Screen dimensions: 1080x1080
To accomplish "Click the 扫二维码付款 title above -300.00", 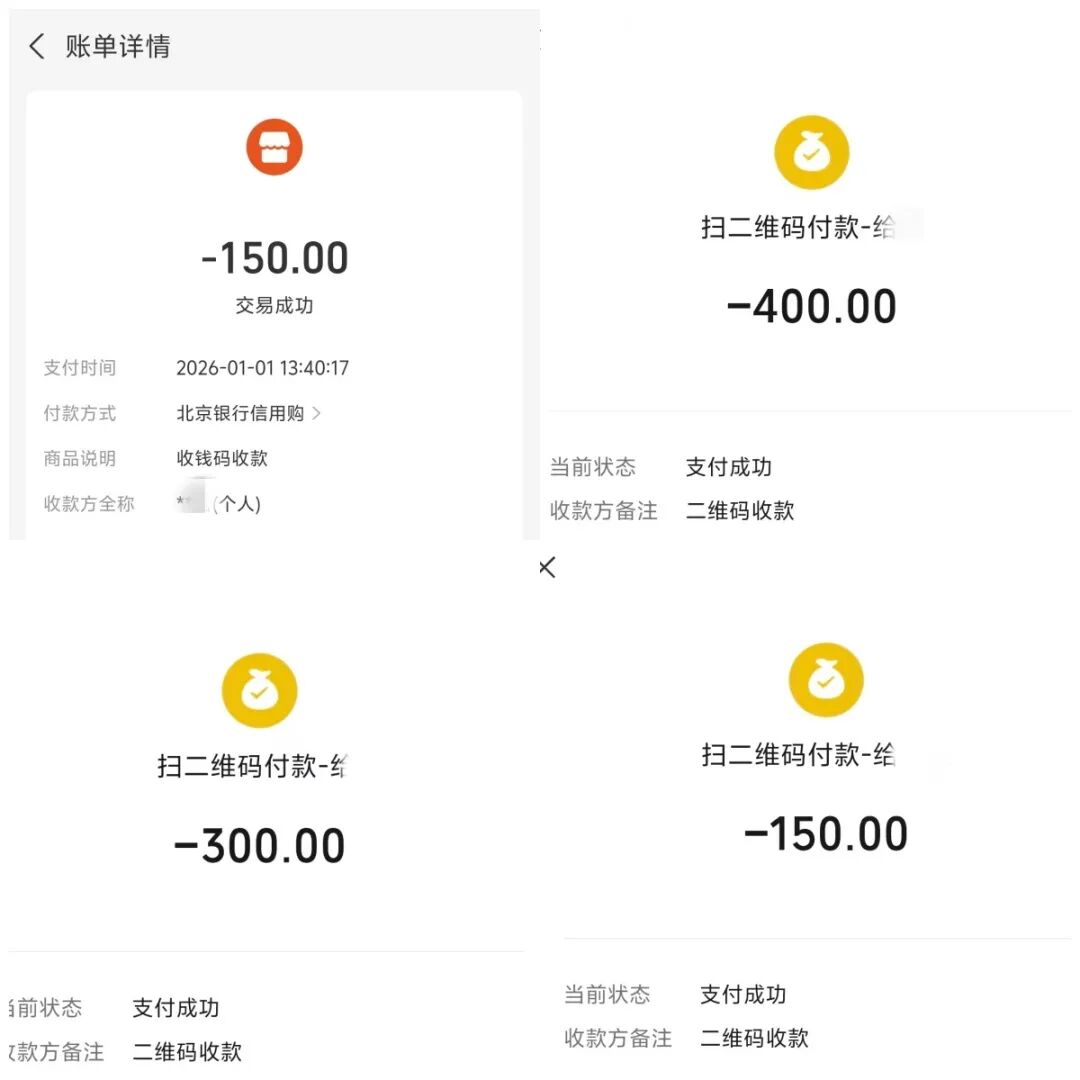I will click(252, 767).
